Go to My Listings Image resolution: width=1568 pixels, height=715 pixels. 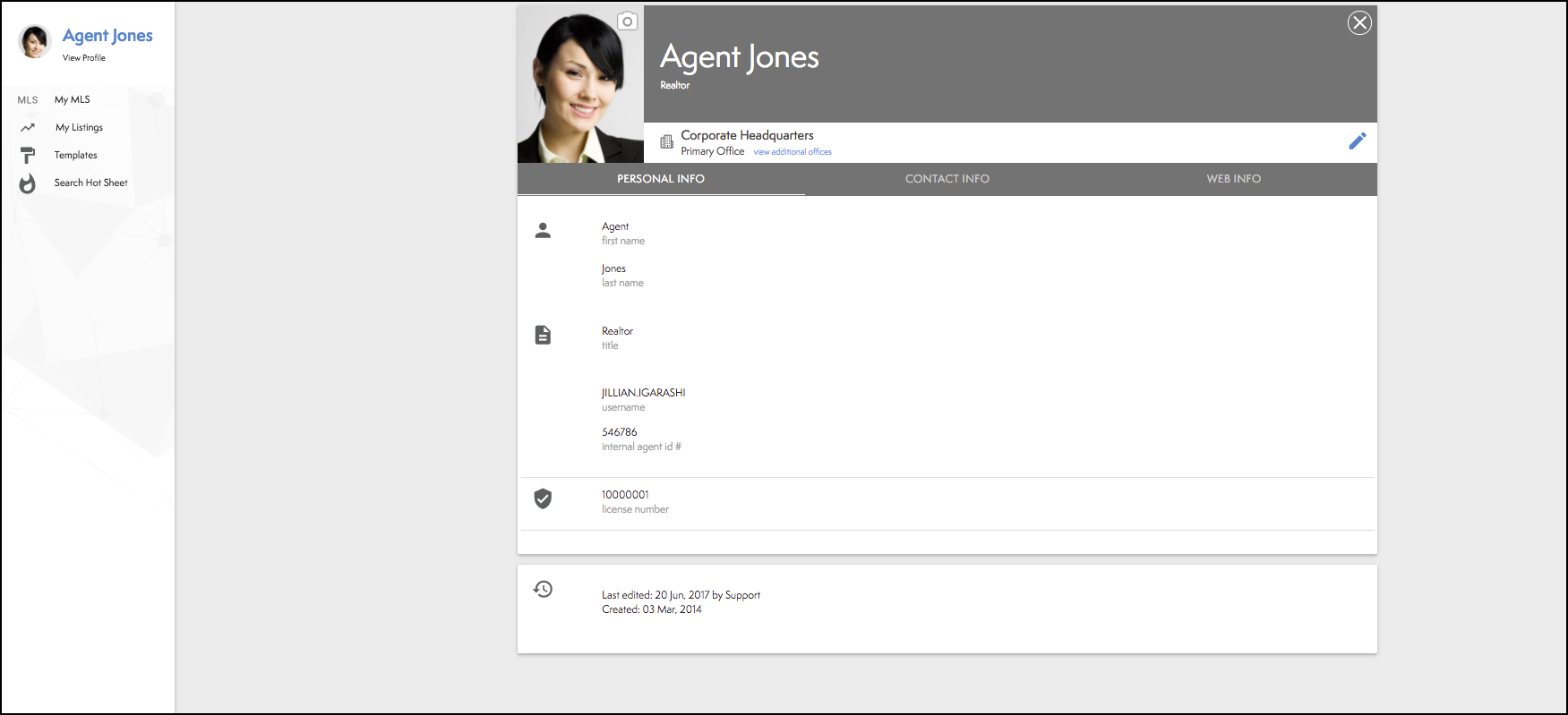tap(79, 128)
